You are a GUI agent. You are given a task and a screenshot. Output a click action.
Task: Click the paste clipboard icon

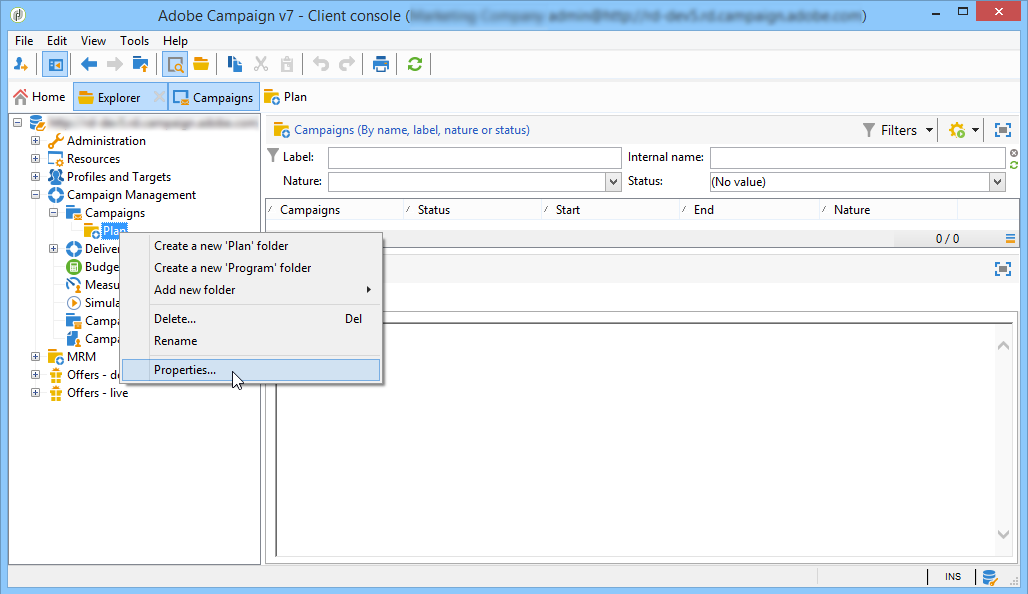pyautogui.click(x=287, y=64)
